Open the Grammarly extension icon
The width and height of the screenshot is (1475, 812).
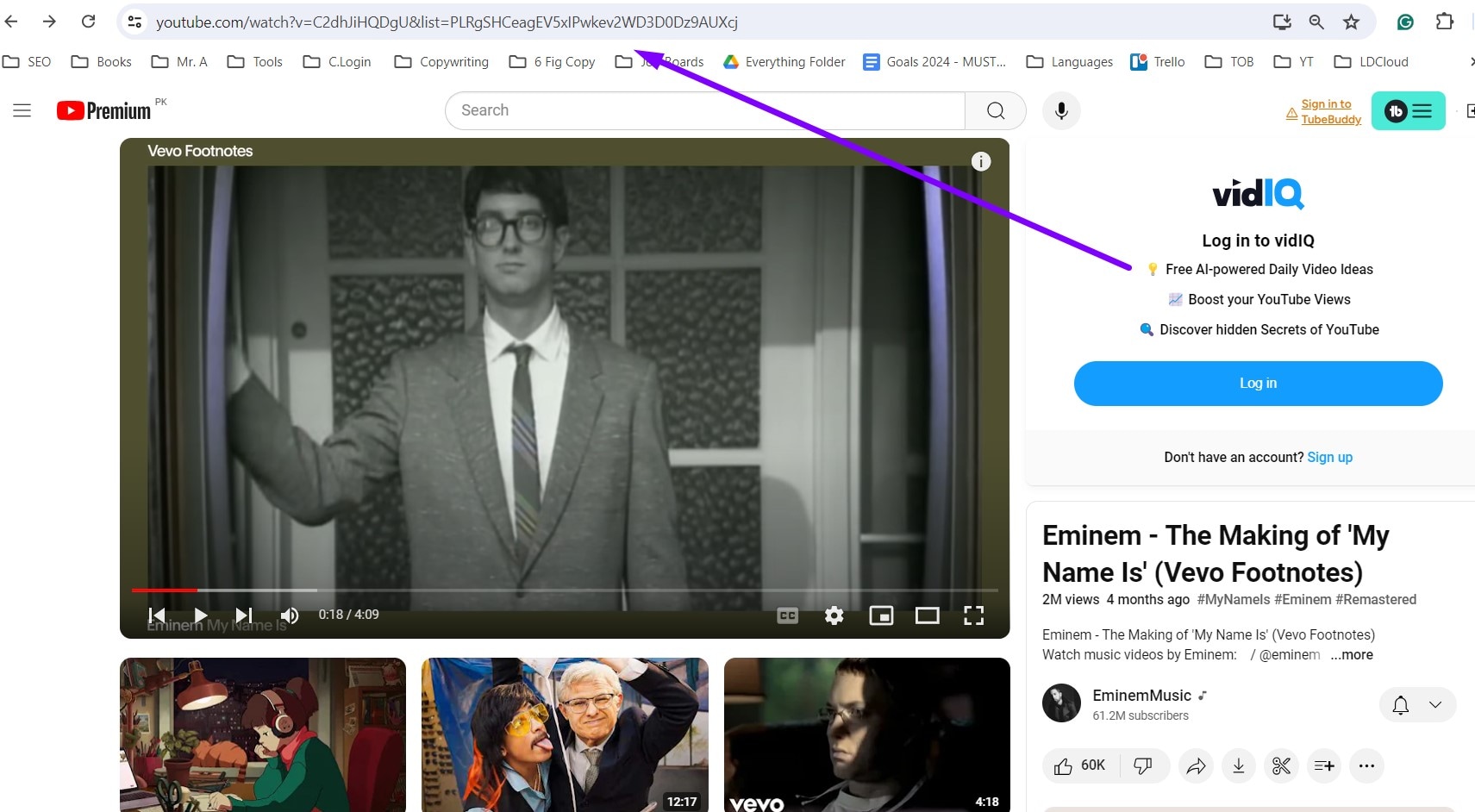1405,22
